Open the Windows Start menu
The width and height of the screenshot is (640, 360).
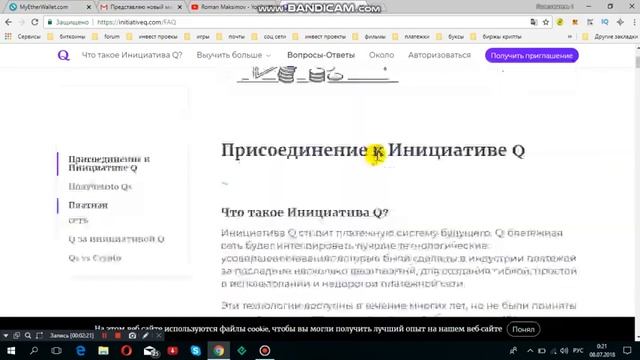[11, 351]
